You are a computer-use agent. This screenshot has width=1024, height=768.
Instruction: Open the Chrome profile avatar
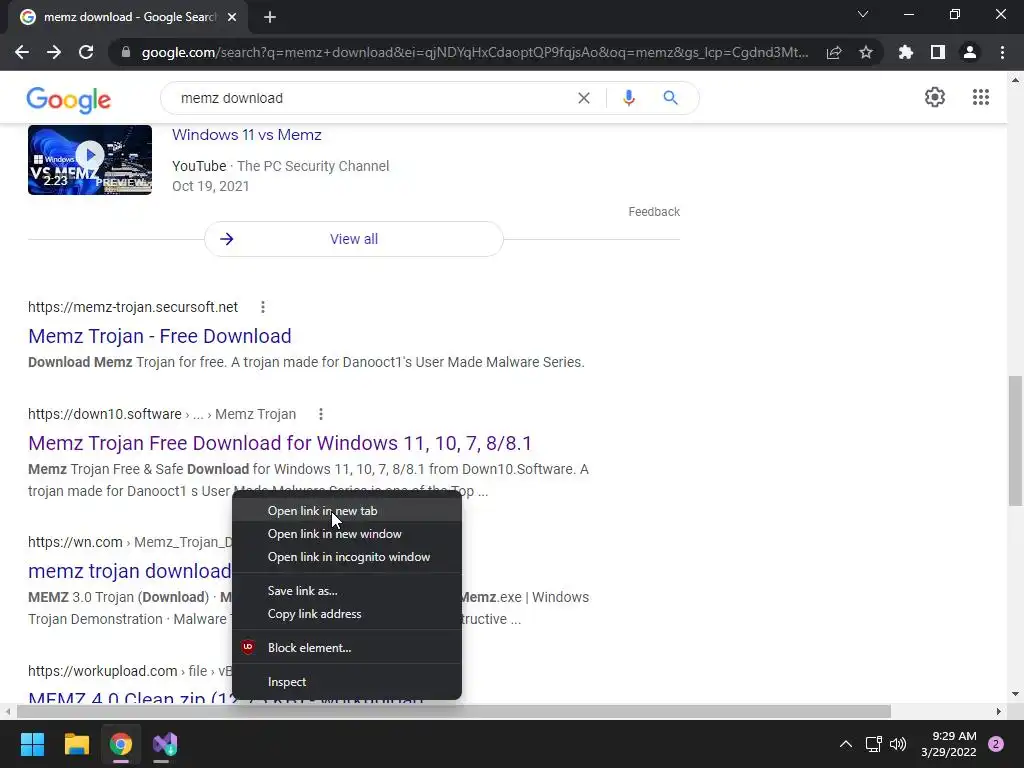[x=970, y=52]
